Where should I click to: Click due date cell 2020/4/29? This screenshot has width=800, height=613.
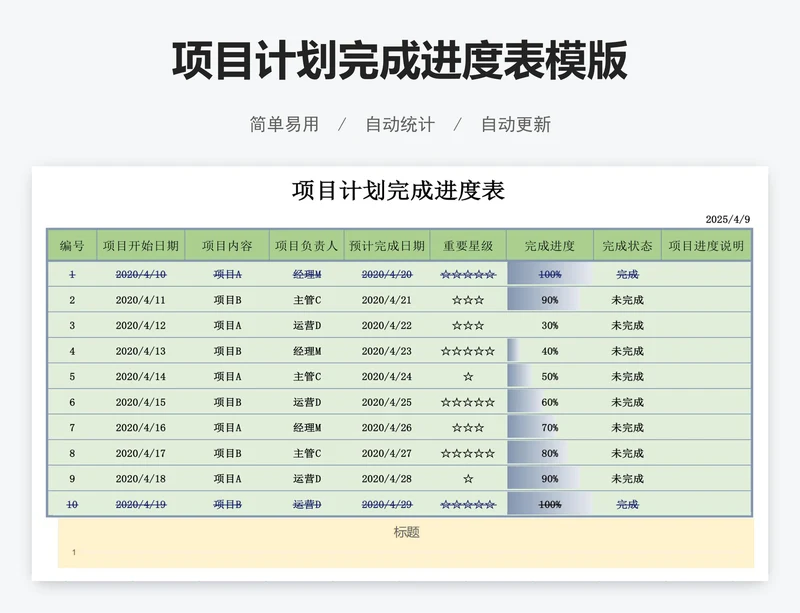387,504
